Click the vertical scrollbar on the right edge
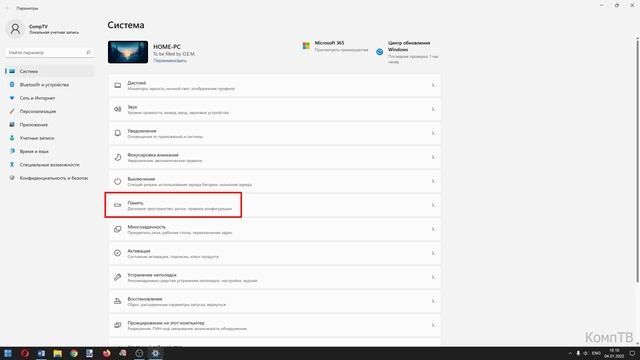 [x=637, y=160]
